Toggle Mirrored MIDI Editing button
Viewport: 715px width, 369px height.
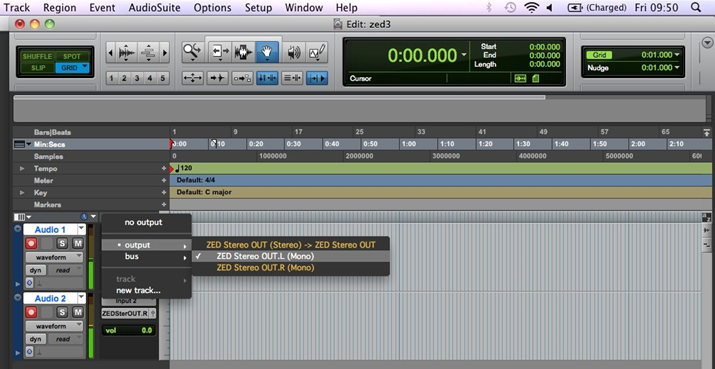click(242, 78)
